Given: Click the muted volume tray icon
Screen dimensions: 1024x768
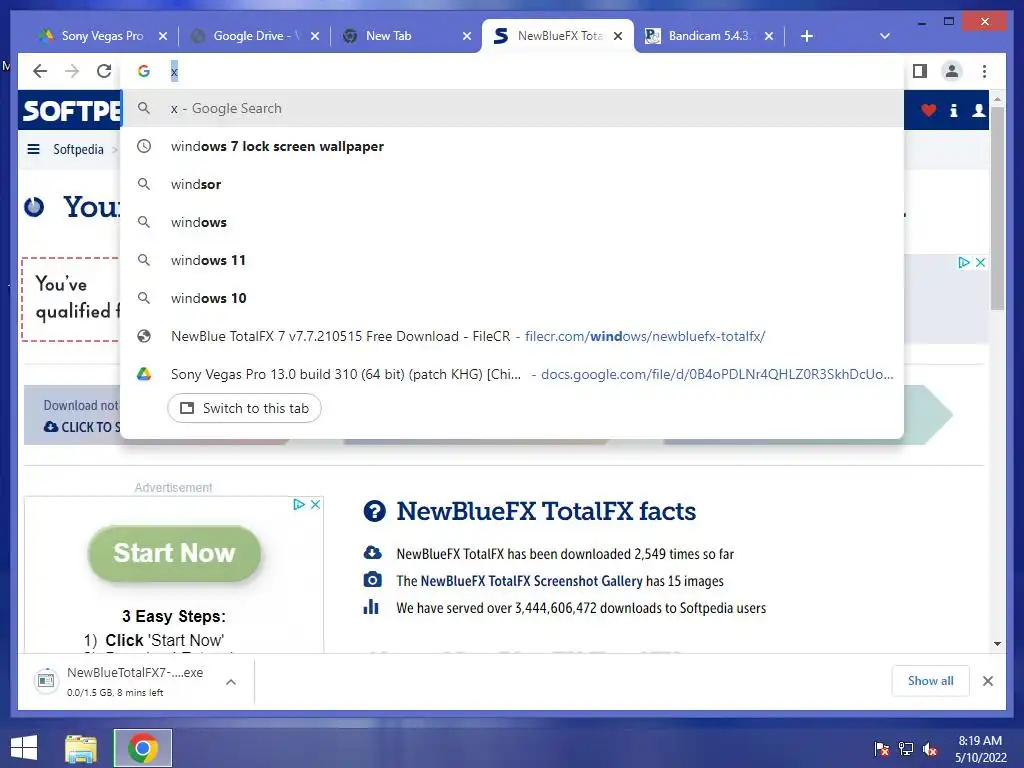Looking at the screenshot, I should (x=930, y=749).
